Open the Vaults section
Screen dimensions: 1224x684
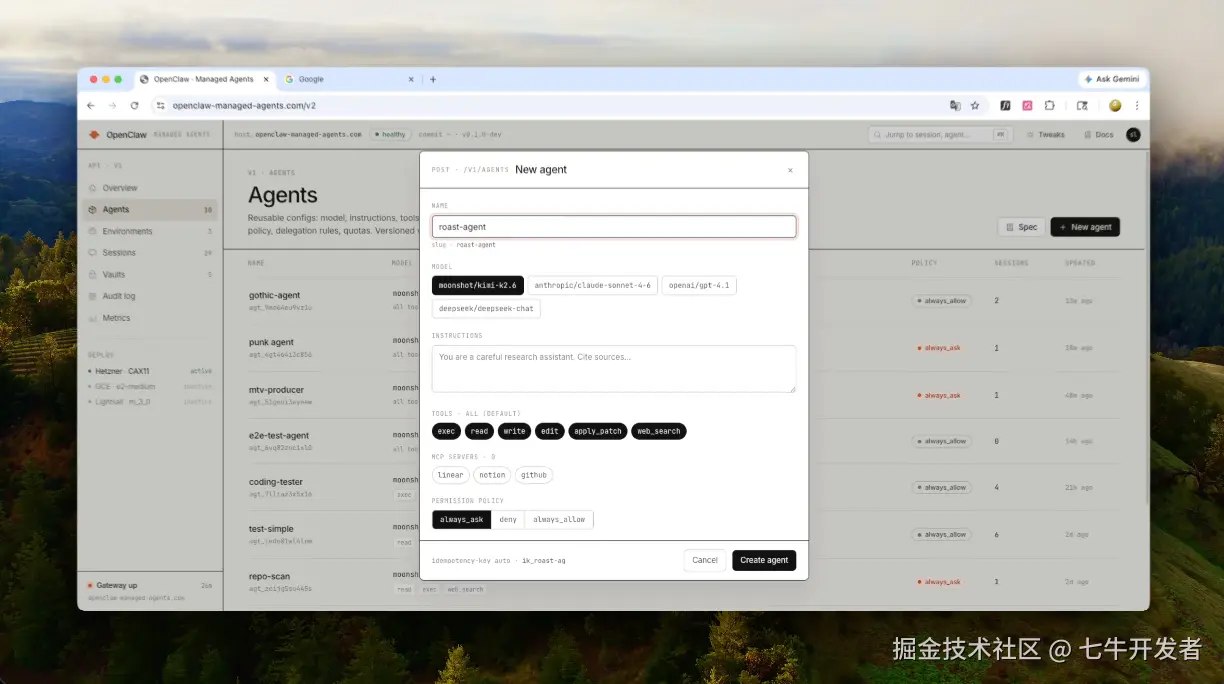(x=112, y=274)
